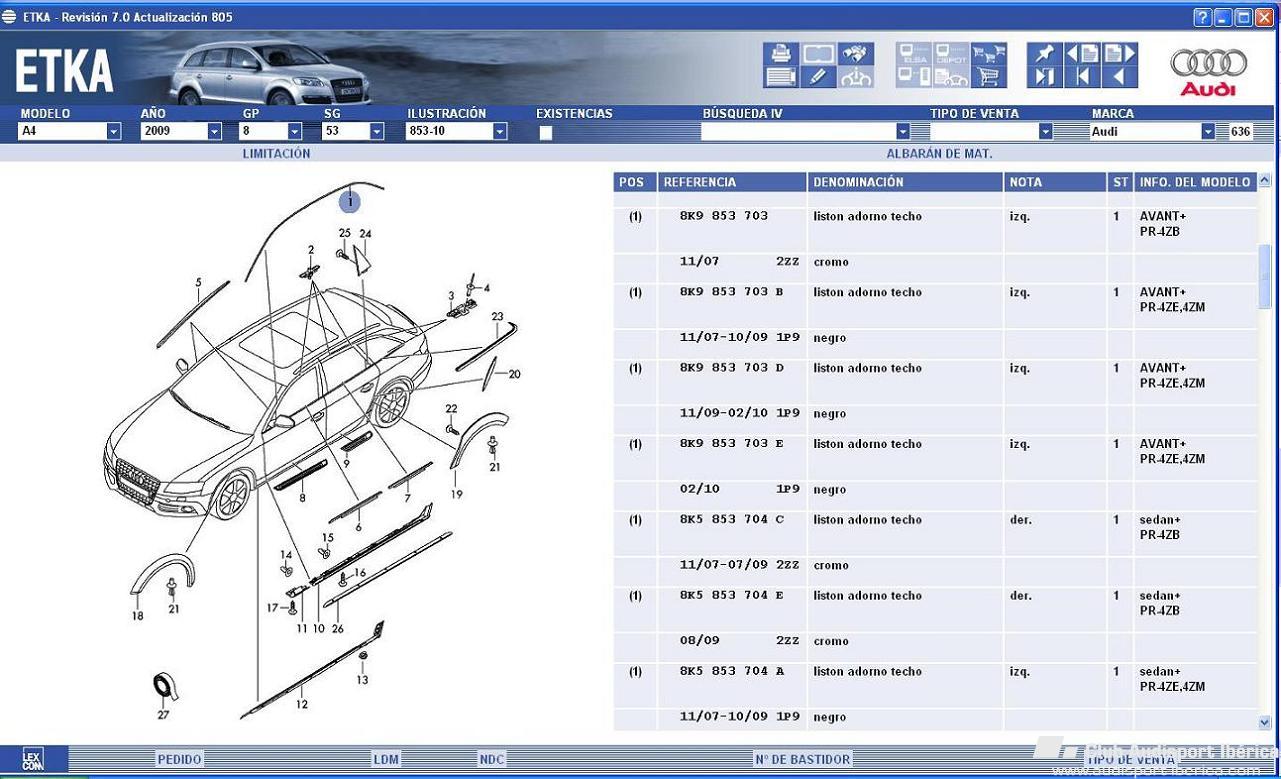The height and width of the screenshot is (779, 1281).
Task: Click callout number 23 on the diagram
Action: 497,316
